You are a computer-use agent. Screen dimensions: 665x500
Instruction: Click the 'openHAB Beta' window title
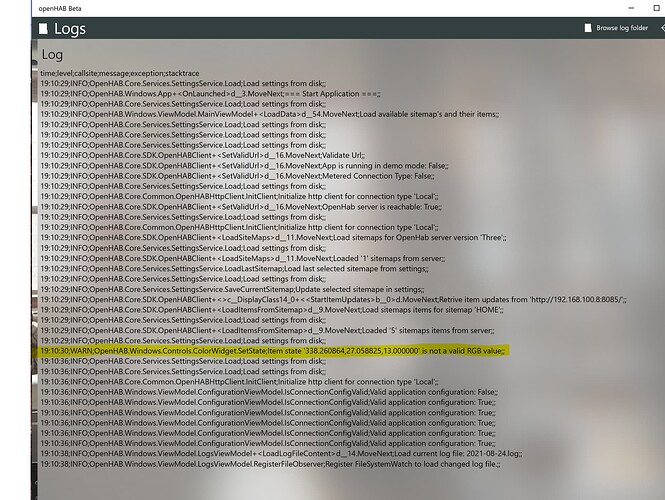pyautogui.click(x=60, y=8)
